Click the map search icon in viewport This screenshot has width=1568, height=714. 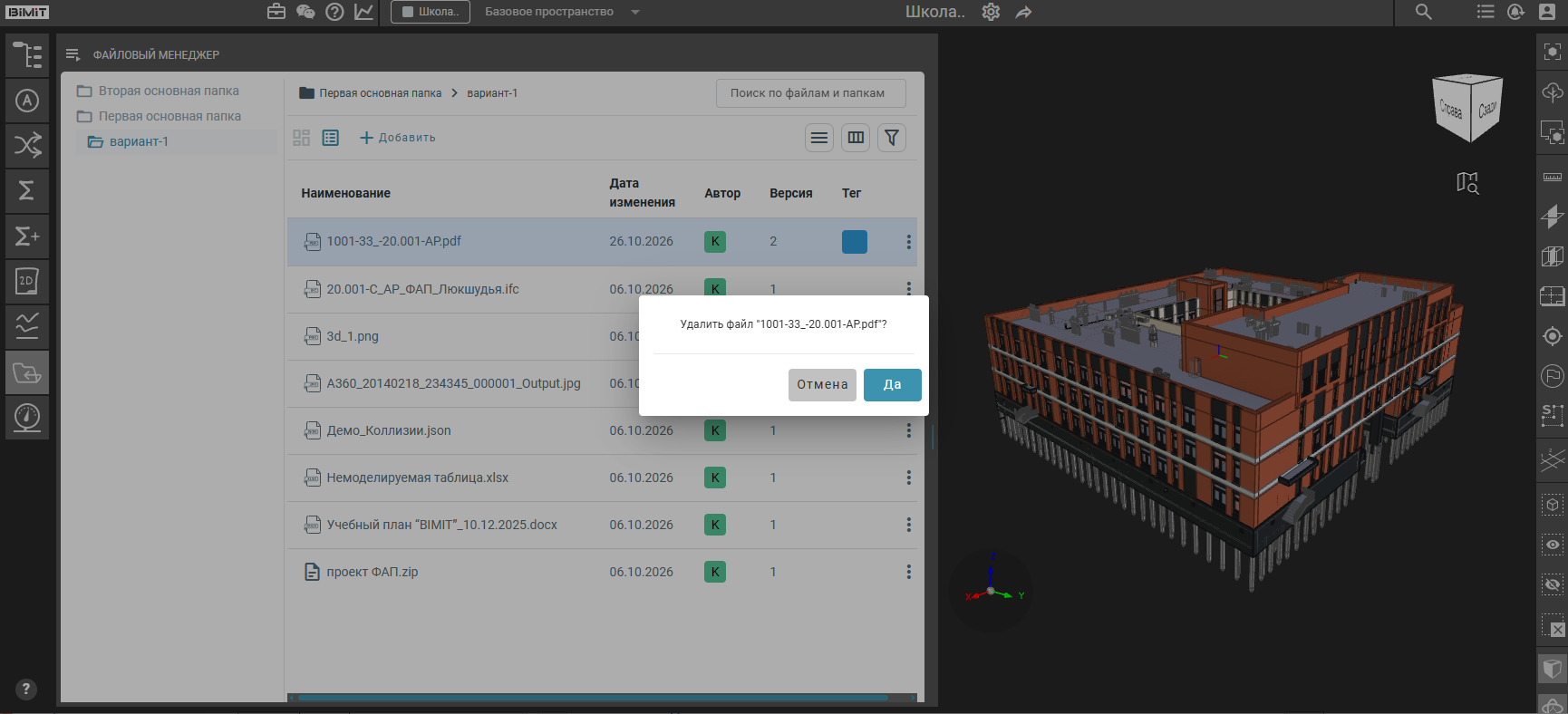pyautogui.click(x=1467, y=183)
